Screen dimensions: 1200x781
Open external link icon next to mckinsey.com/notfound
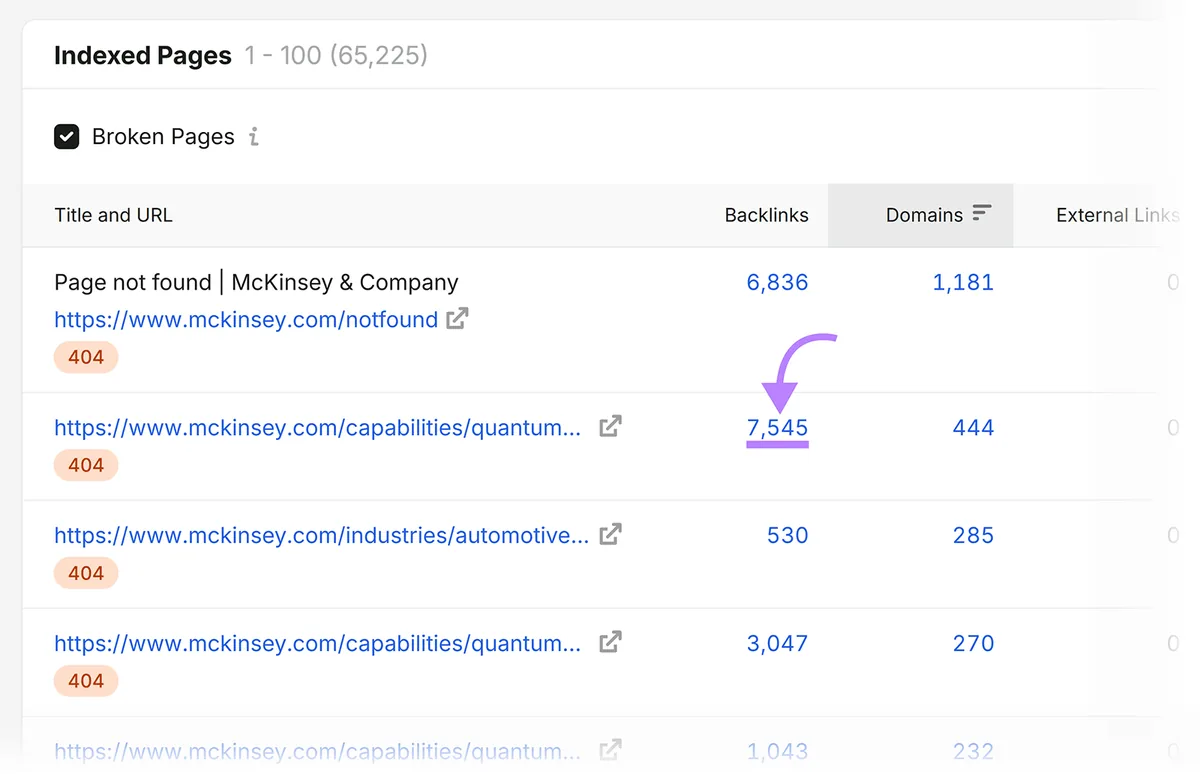[x=457, y=319]
